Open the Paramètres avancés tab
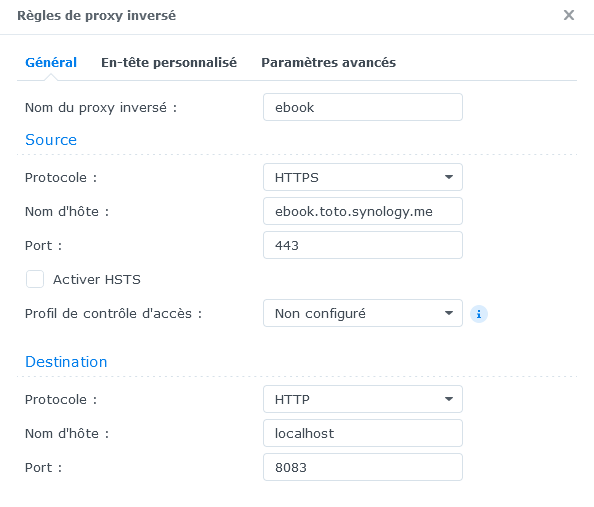 pos(328,63)
